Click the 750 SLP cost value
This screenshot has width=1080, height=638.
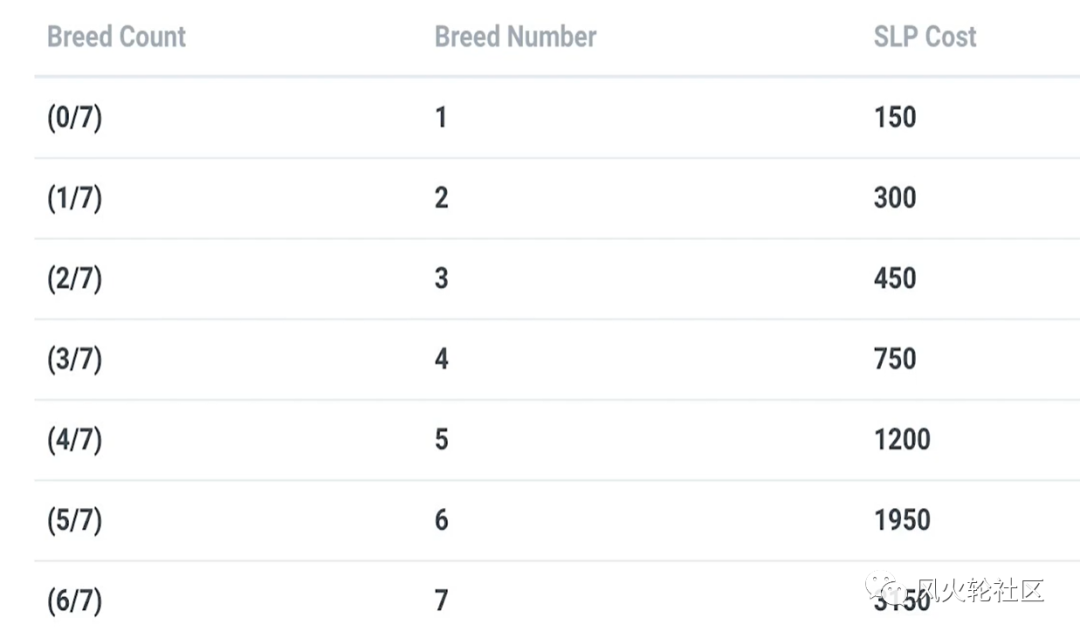tap(895, 360)
